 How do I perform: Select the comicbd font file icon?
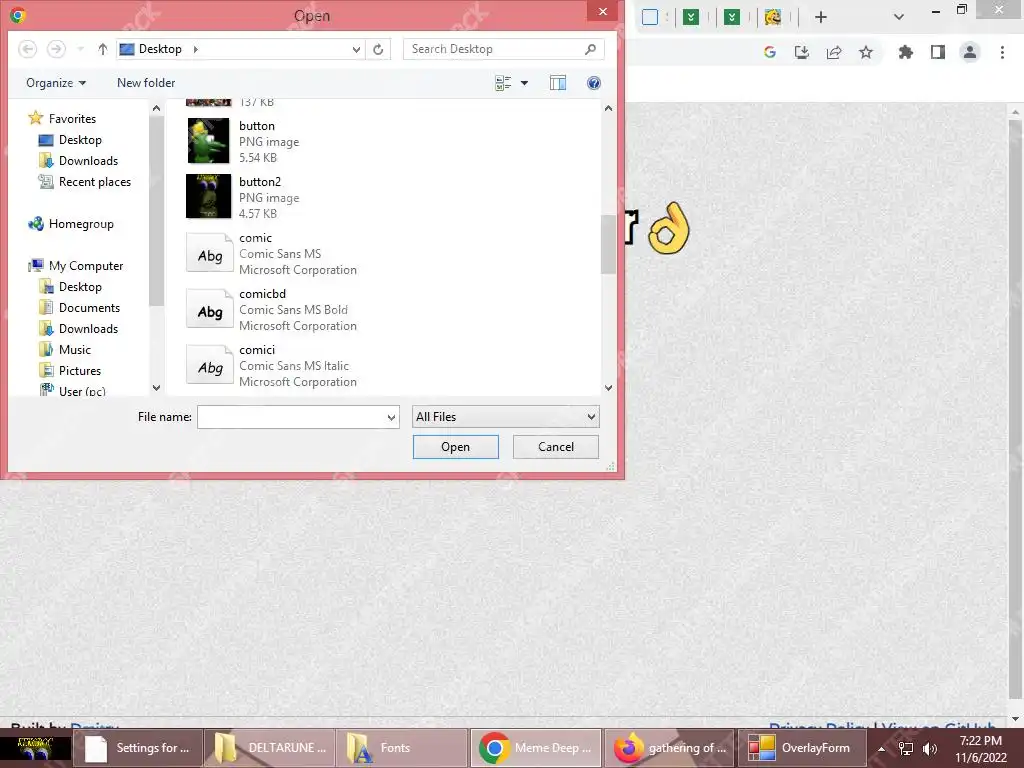point(209,309)
